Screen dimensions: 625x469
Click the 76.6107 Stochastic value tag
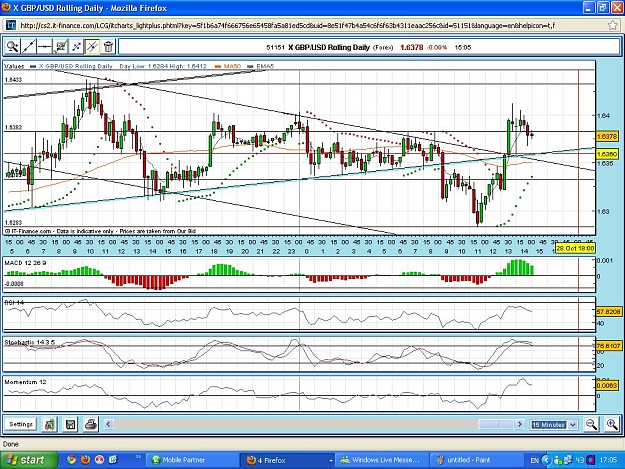(x=608, y=346)
